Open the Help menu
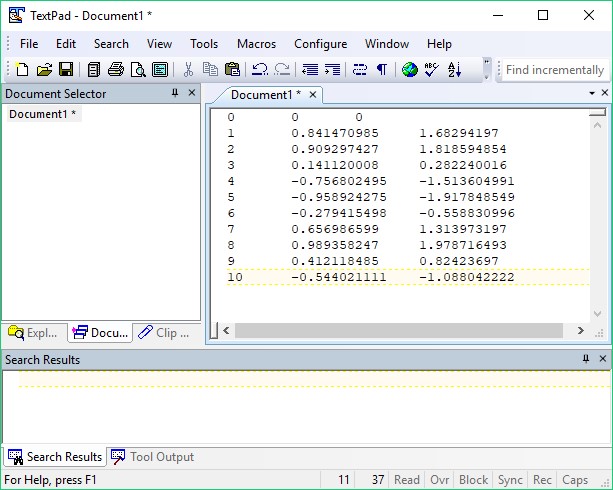Screen dimensions: 613x490 tap(439, 44)
